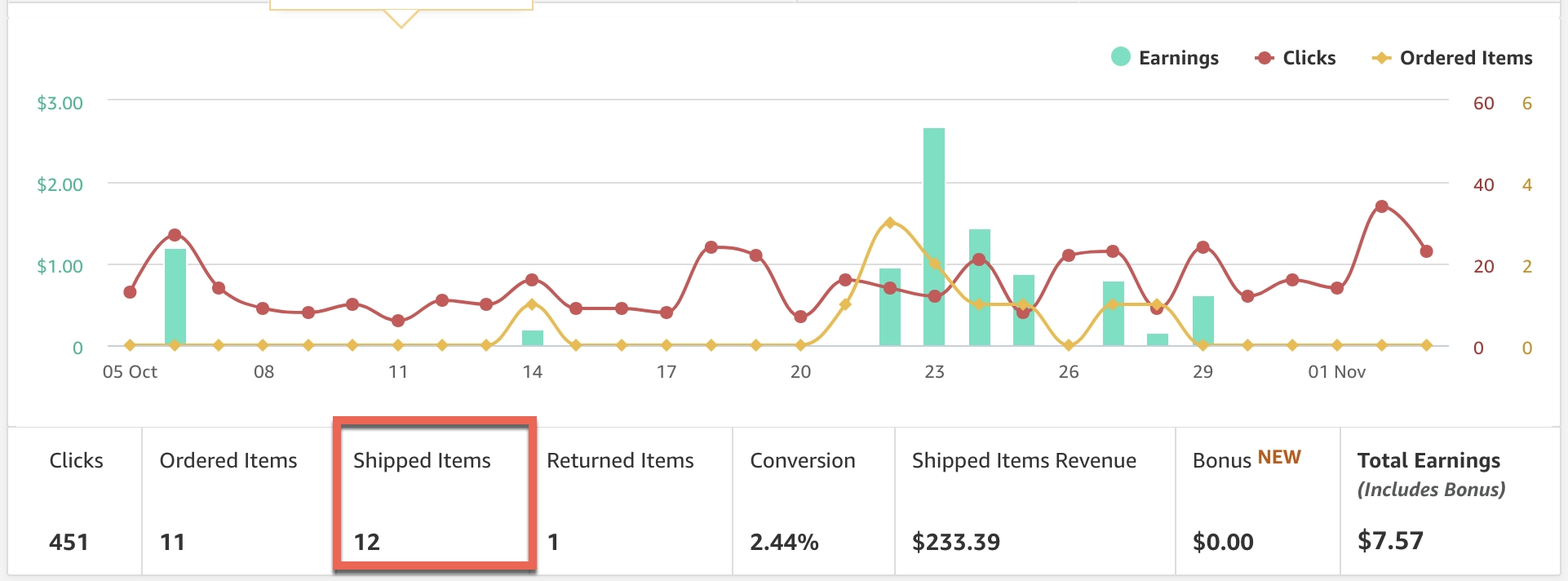Image resolution: width=1568 pixels, height=581 pixels.
Task: Click the 05 Oct label on the x-axis
Action: 131,371
